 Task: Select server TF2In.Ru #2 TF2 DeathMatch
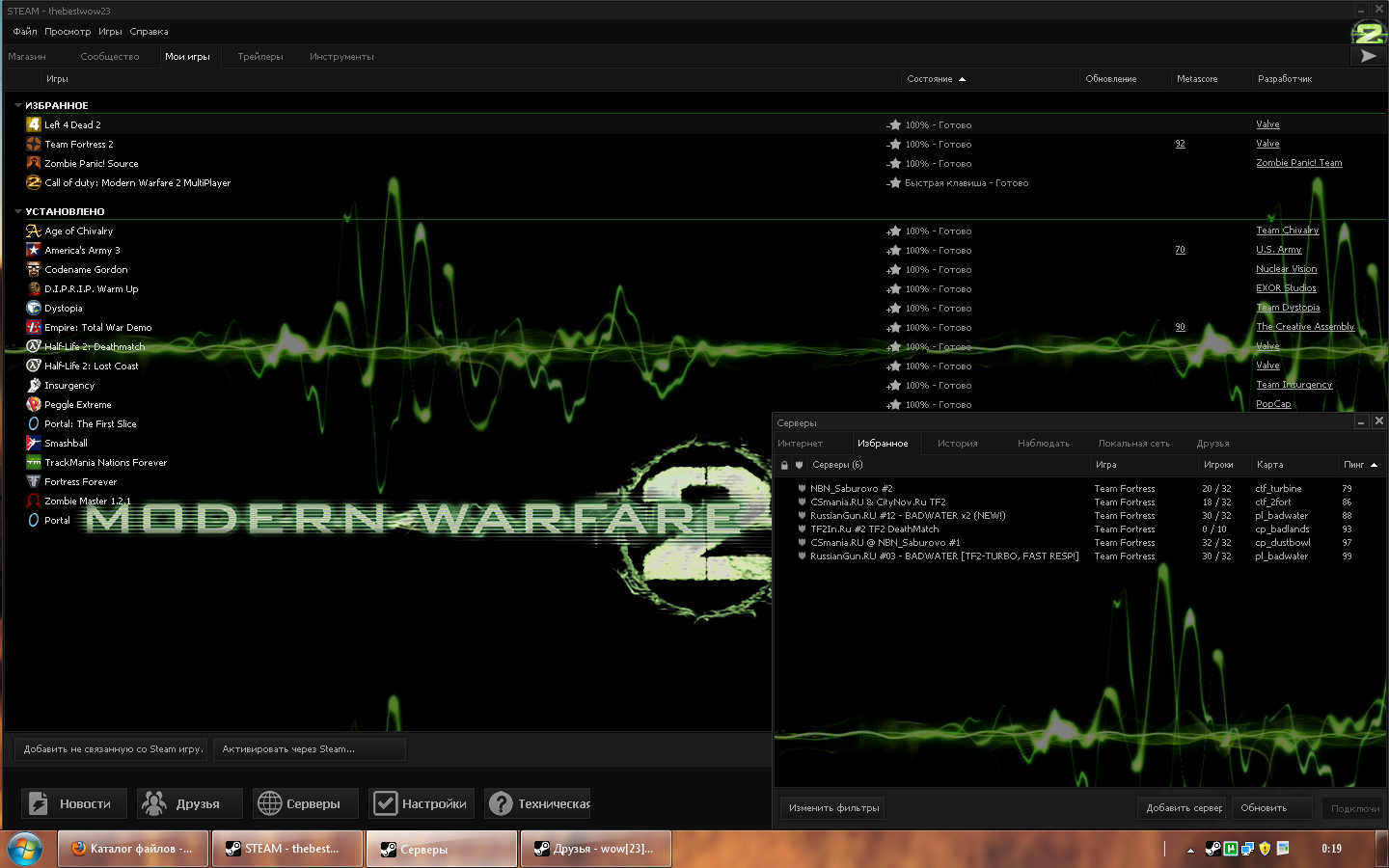pos(1078,529)
